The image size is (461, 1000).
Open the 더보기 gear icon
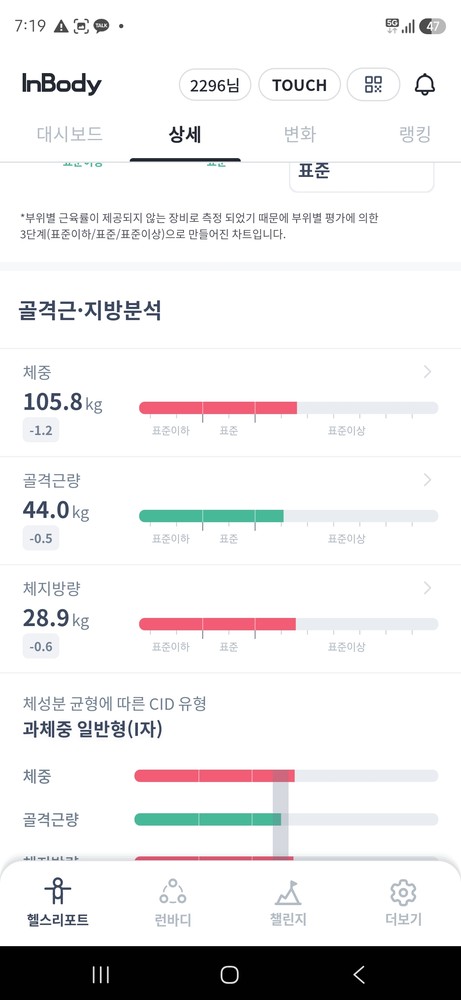403,892
